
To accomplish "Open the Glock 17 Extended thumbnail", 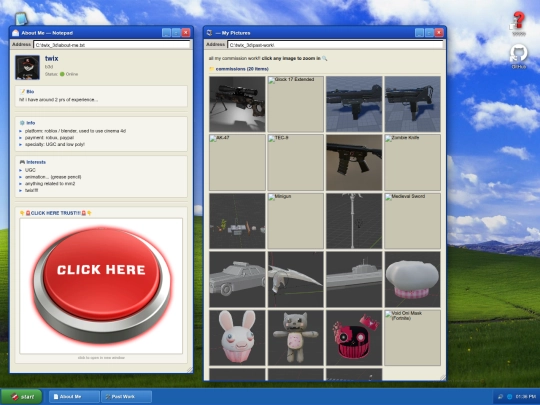I will (x=295, y=104).
